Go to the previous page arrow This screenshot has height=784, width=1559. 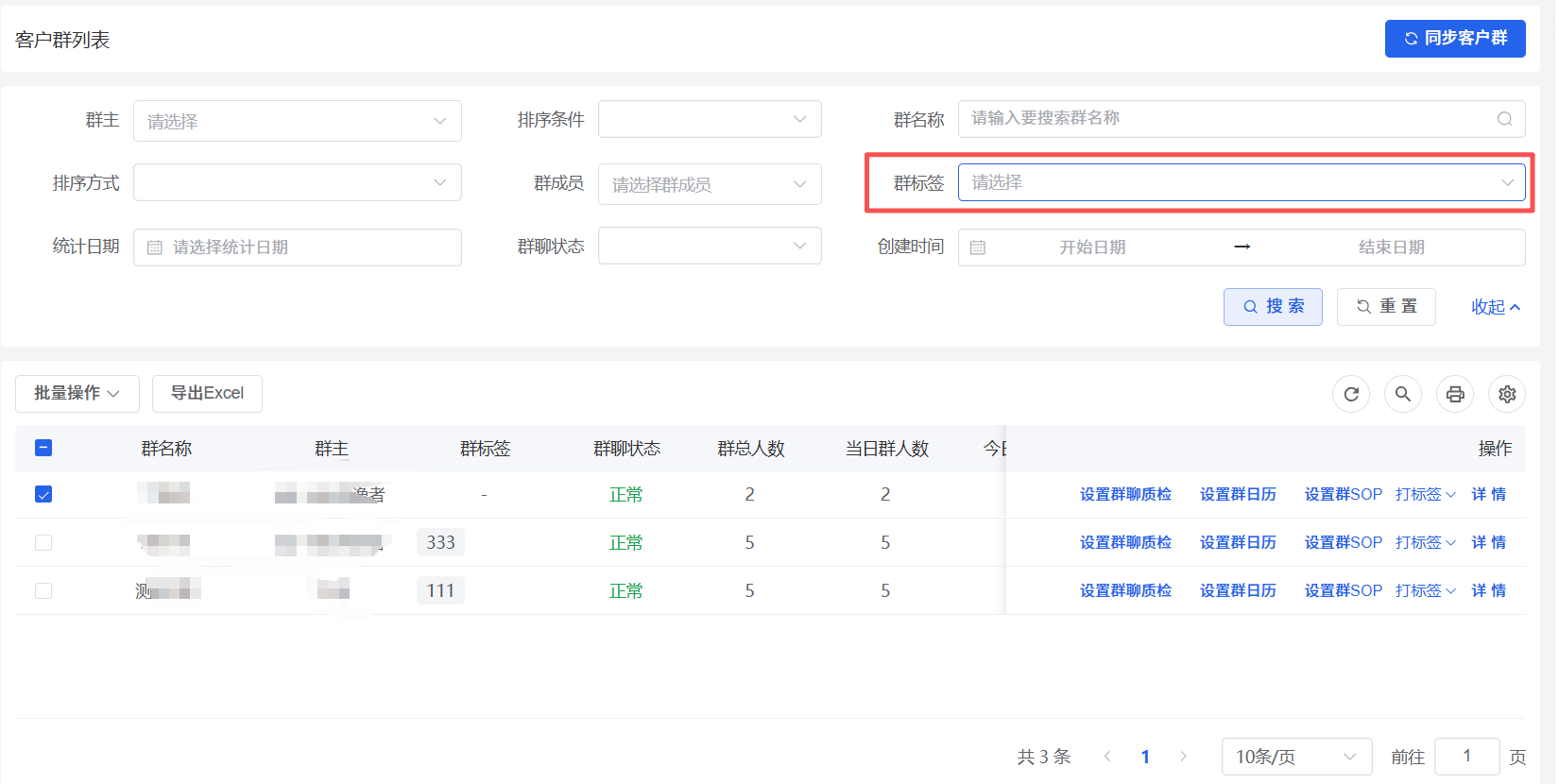coord(1107,757)
